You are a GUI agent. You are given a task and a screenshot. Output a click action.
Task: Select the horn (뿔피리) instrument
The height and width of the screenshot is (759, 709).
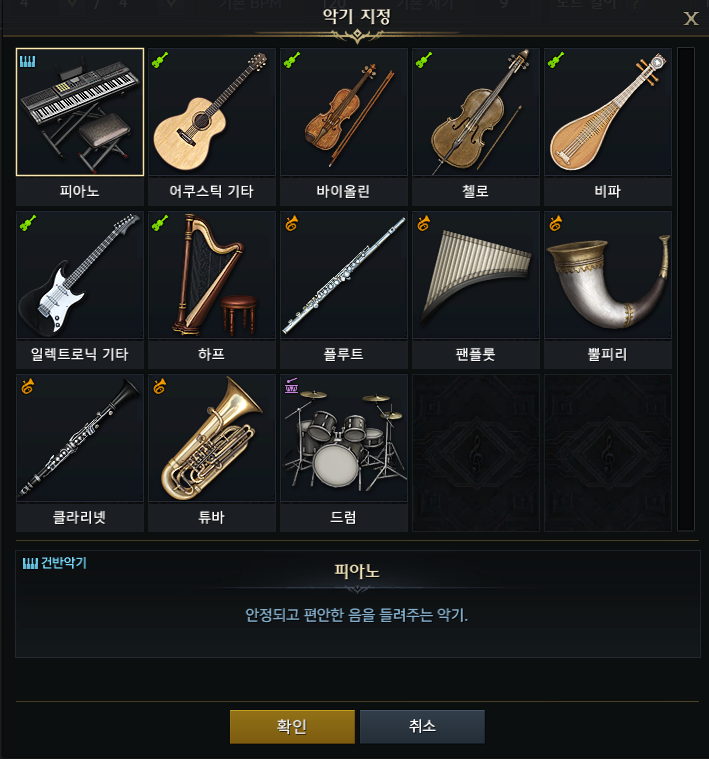(x=608, y=290)
